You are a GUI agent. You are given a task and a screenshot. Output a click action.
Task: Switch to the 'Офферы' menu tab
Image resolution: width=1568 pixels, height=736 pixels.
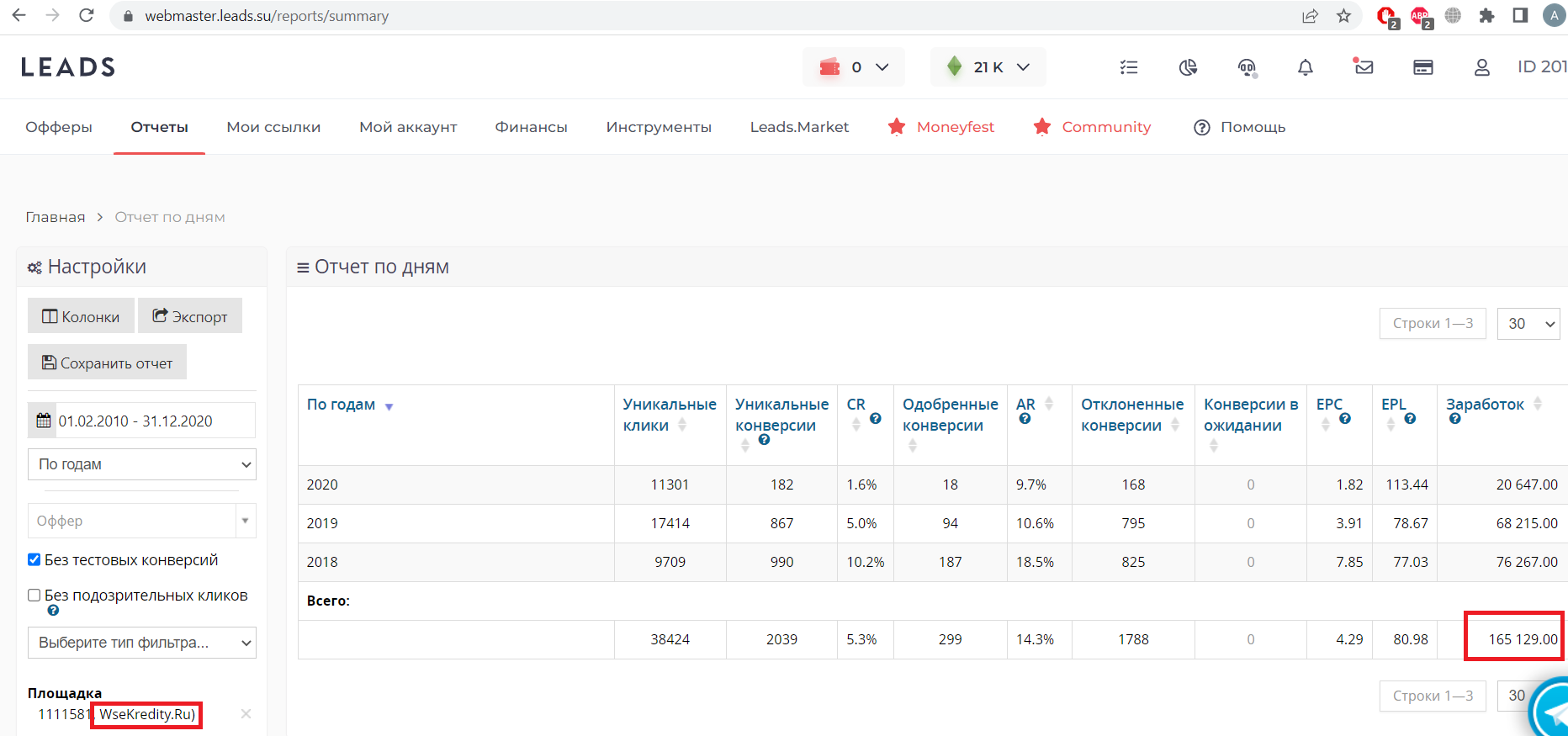(x=59, y=127)
